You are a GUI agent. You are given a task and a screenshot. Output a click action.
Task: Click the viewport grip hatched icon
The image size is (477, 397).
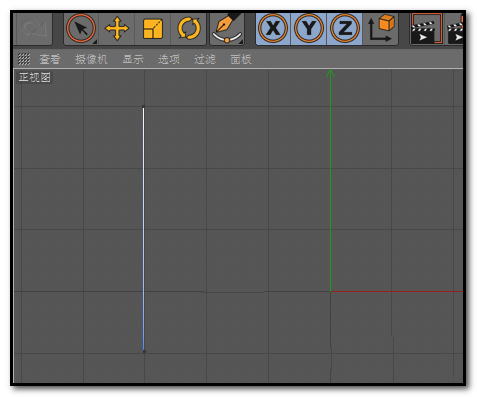click(x=24, y=59)
